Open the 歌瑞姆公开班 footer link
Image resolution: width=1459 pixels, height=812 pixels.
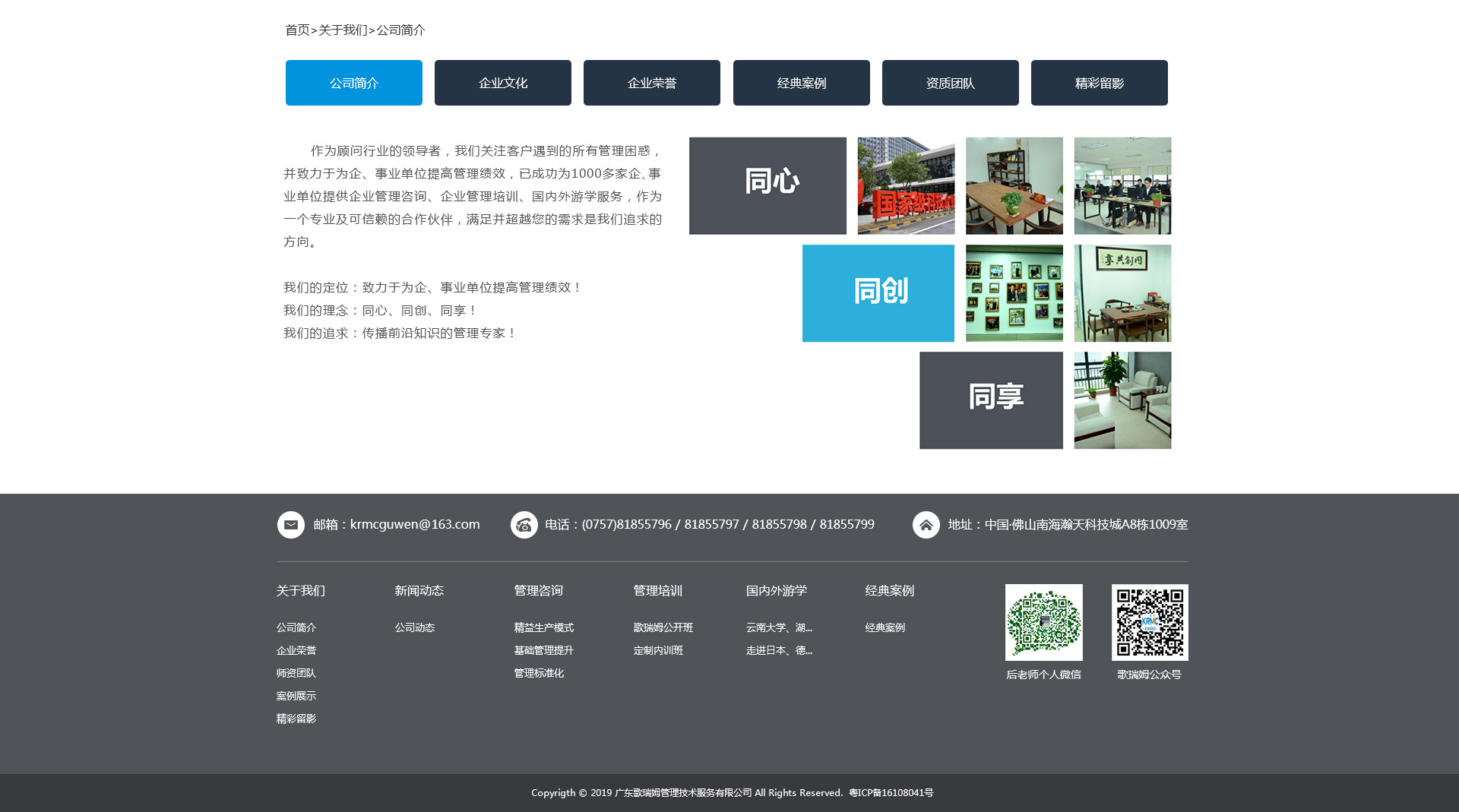[x=663, y=627]
